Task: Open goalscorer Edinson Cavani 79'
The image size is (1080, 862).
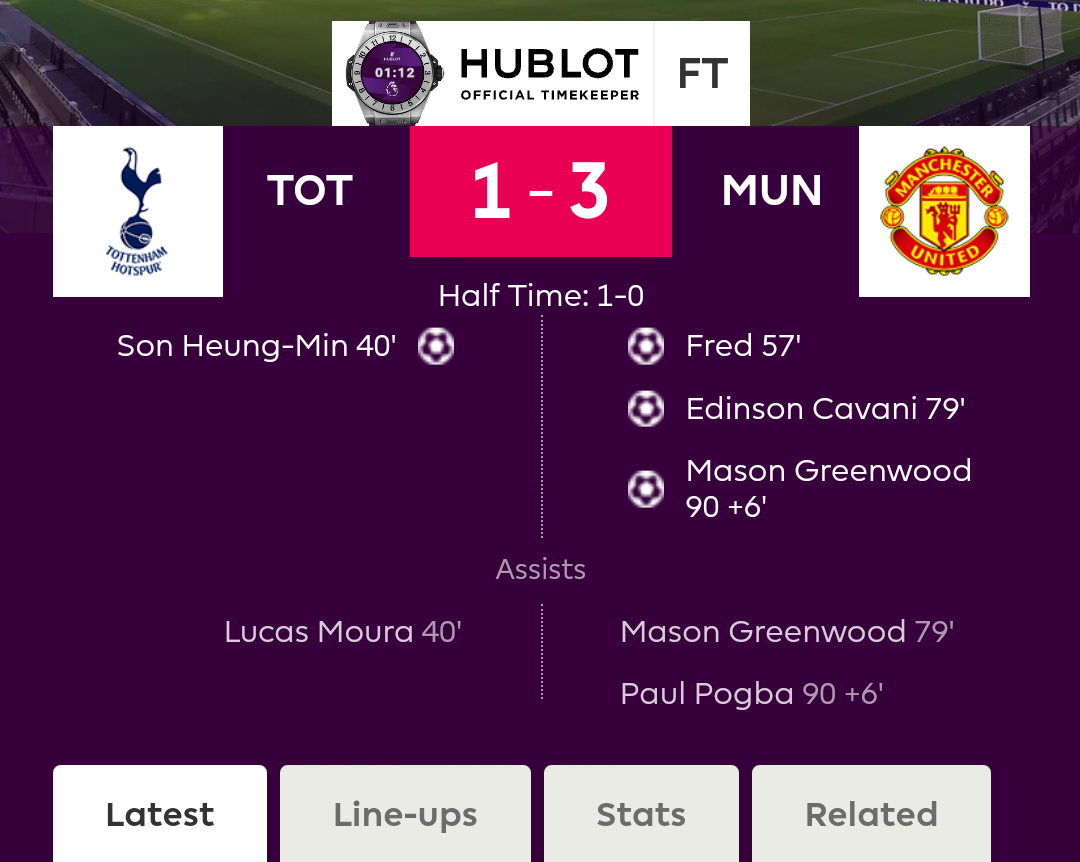Action: click(825, 409)
